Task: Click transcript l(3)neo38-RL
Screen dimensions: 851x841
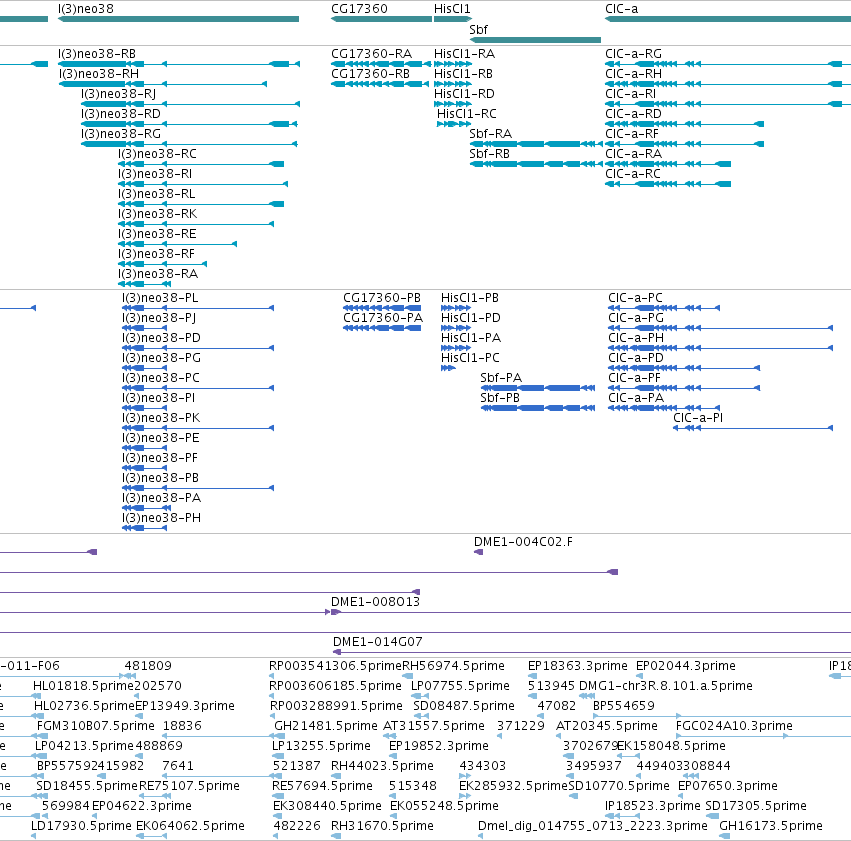Action: coord(156,194)
